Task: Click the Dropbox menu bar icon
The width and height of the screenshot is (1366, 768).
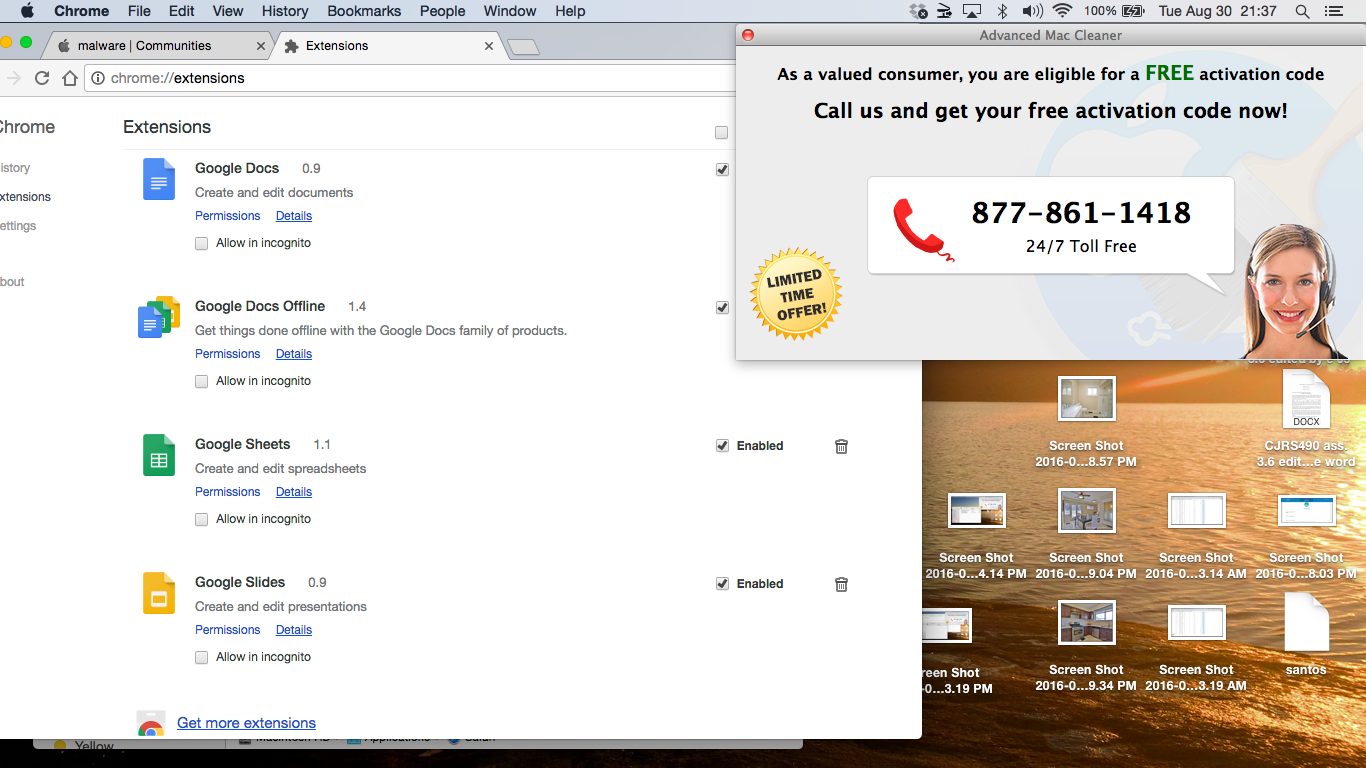Action: tap(918, 11)
